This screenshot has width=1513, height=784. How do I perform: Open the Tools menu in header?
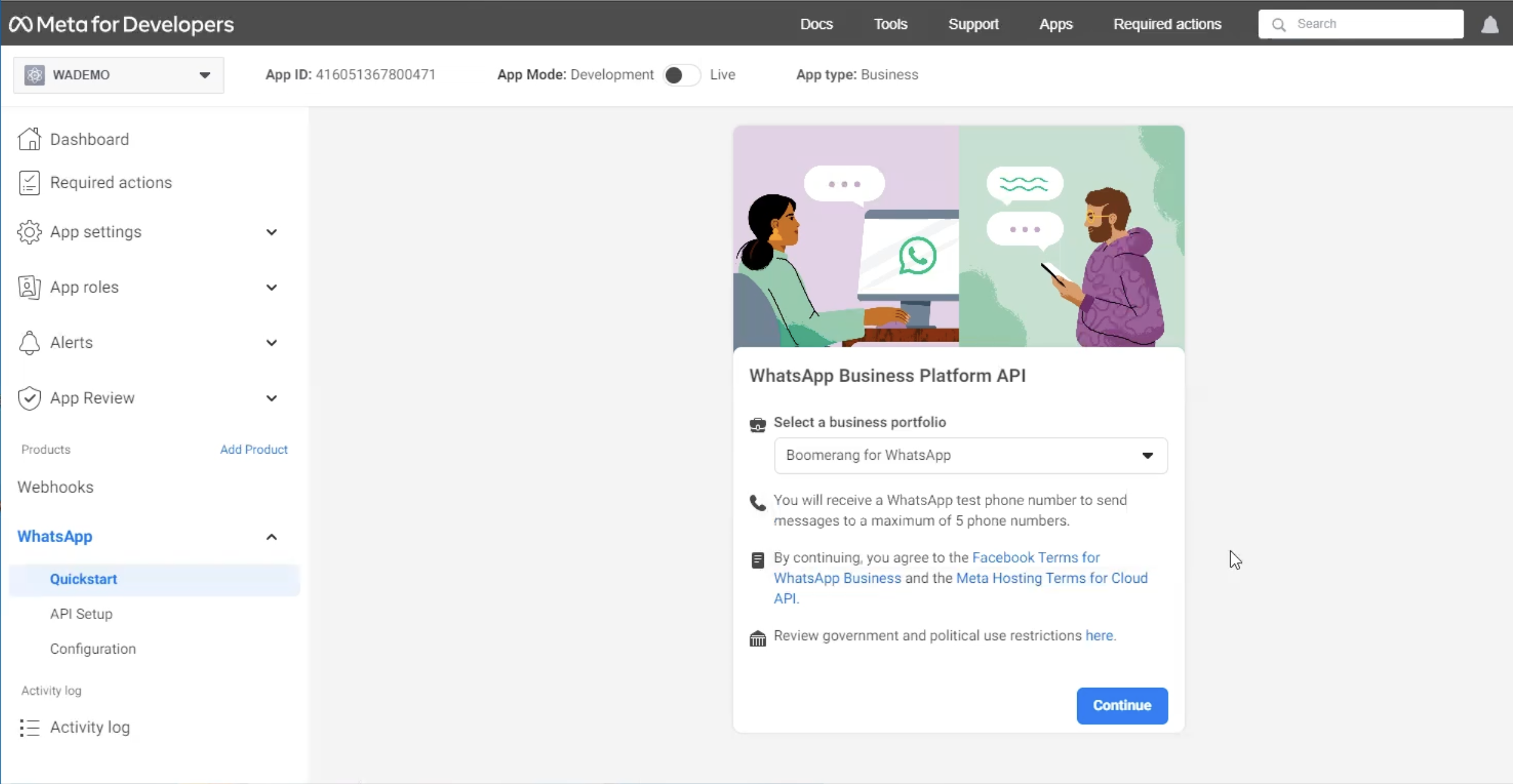[x=890, y=24]
